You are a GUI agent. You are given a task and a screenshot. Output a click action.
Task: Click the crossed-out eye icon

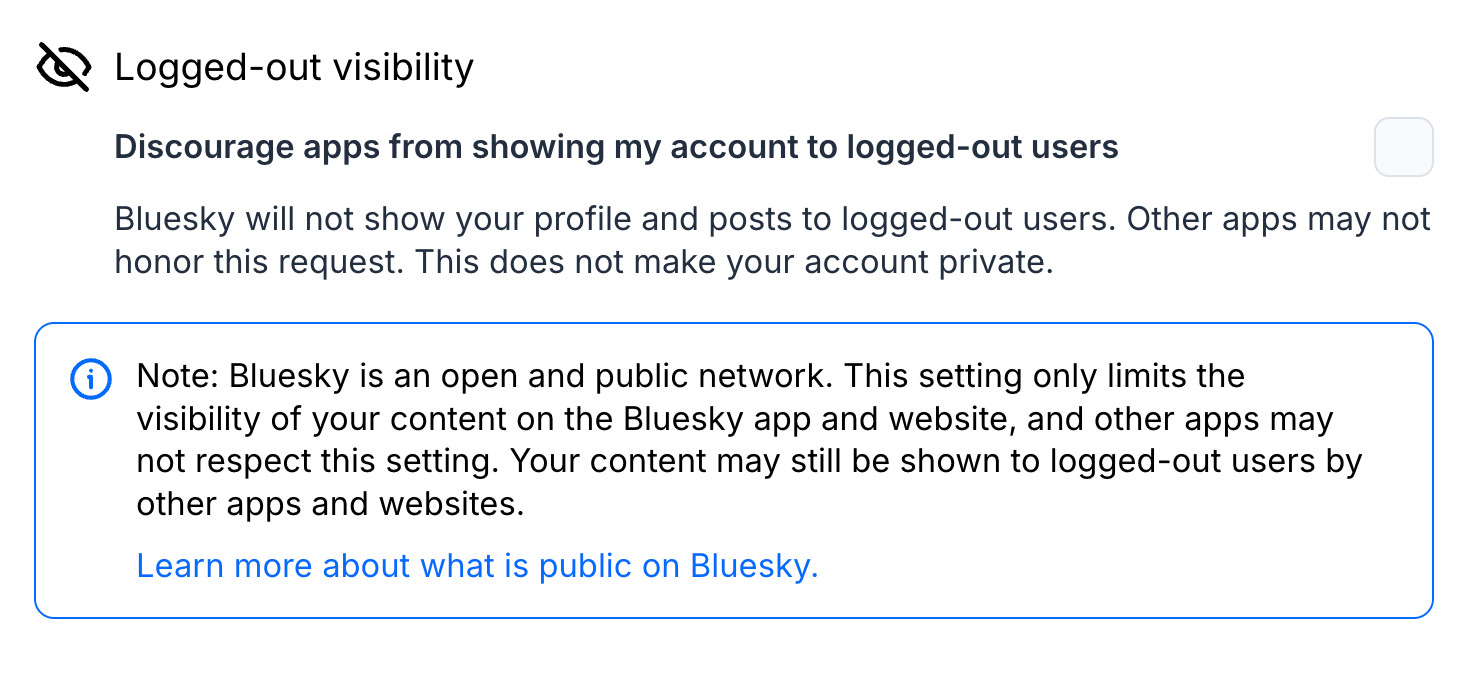tap(63, 67)
